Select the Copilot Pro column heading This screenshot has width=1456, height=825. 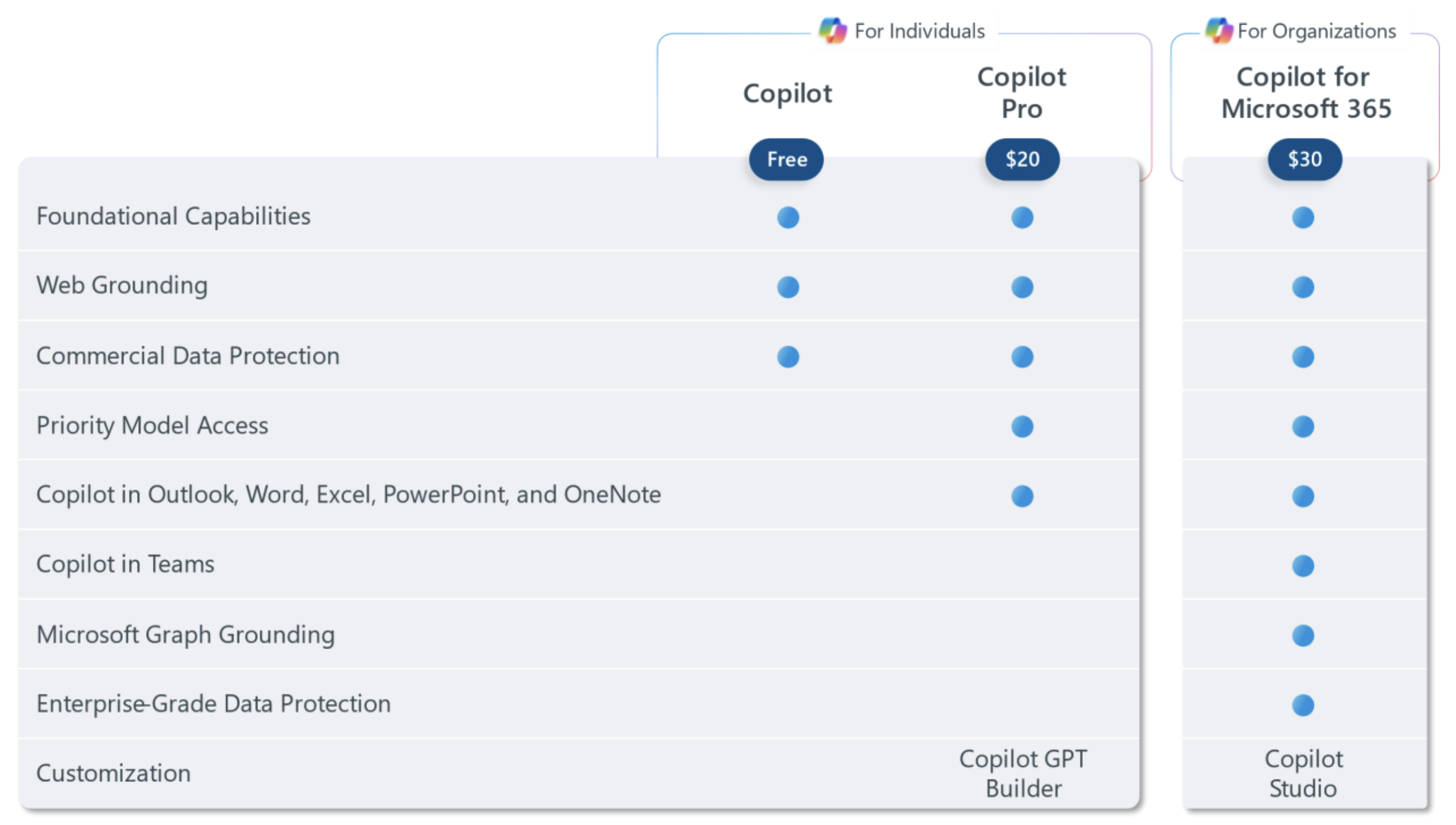(1021, 93)
